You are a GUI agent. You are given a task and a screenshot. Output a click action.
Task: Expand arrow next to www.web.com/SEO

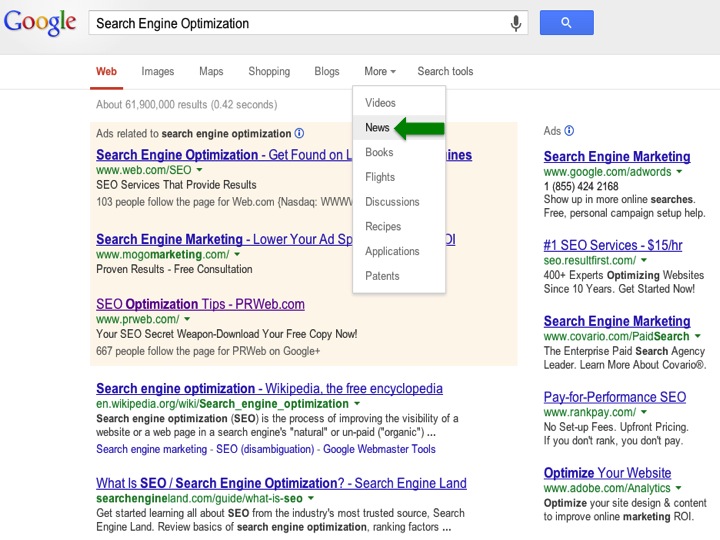[x=199, y=170]
